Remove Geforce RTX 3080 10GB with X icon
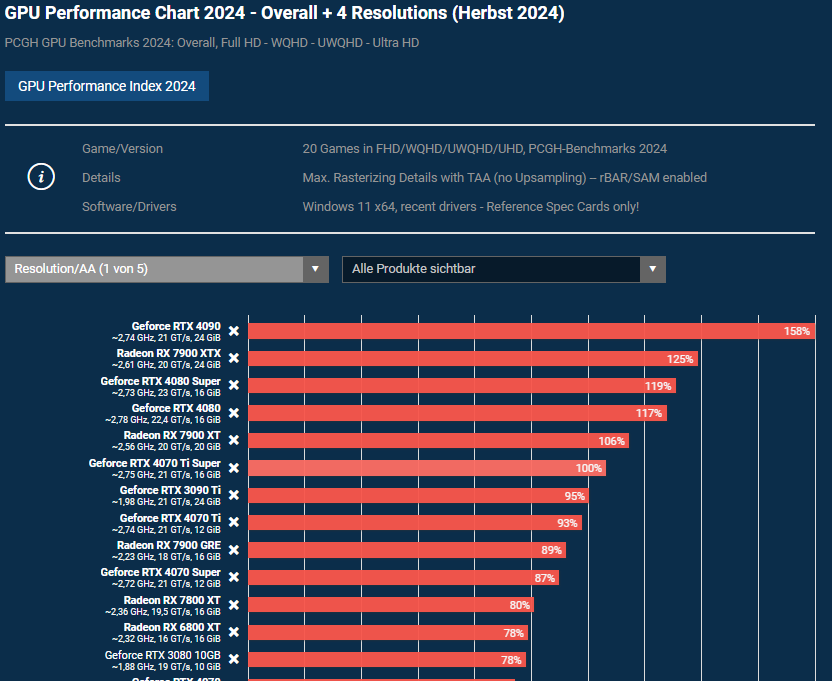This screenshot has height=681, width=832. [233, 659]
